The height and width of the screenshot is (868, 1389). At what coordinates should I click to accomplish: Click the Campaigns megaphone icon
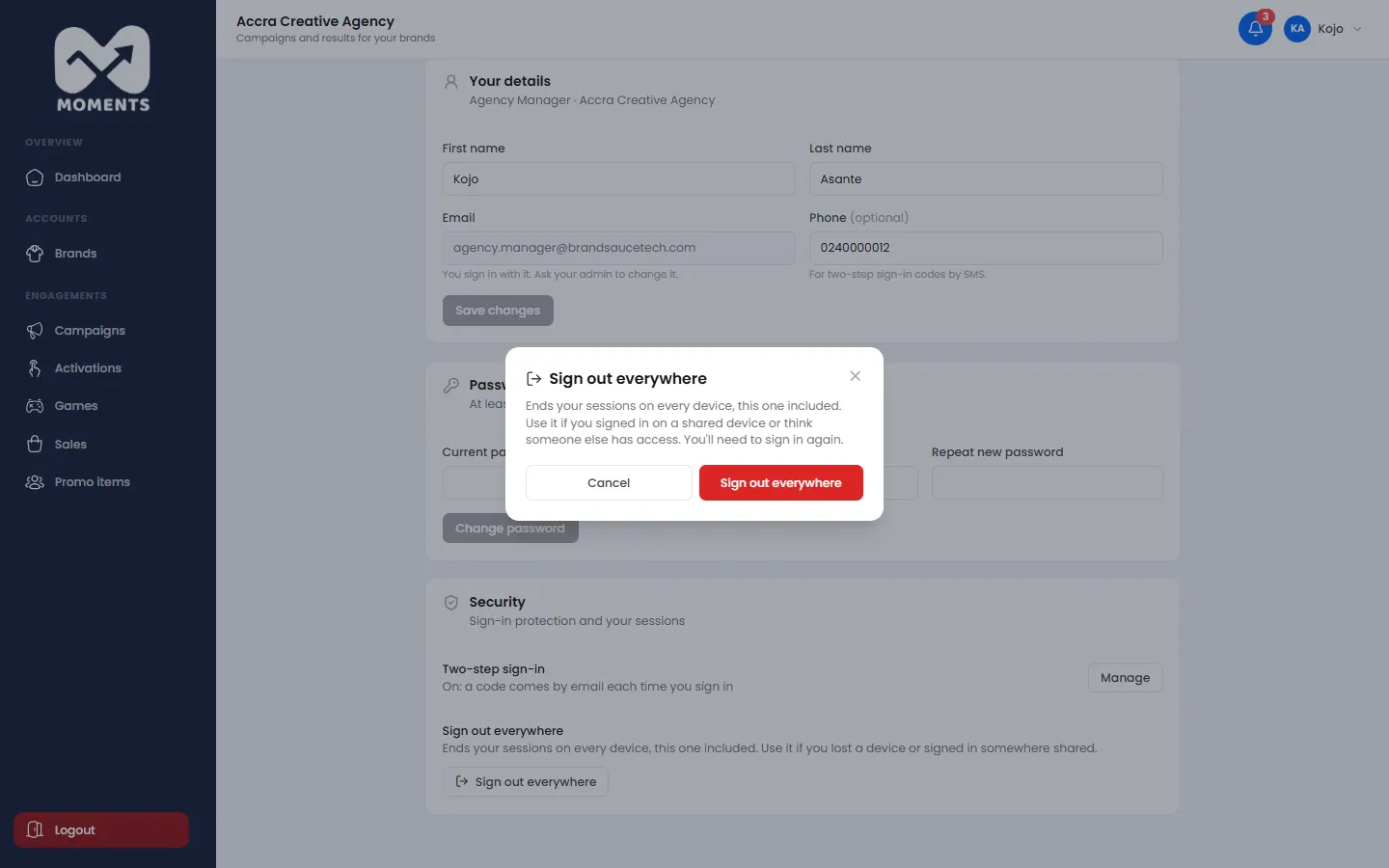coord(35,331)
